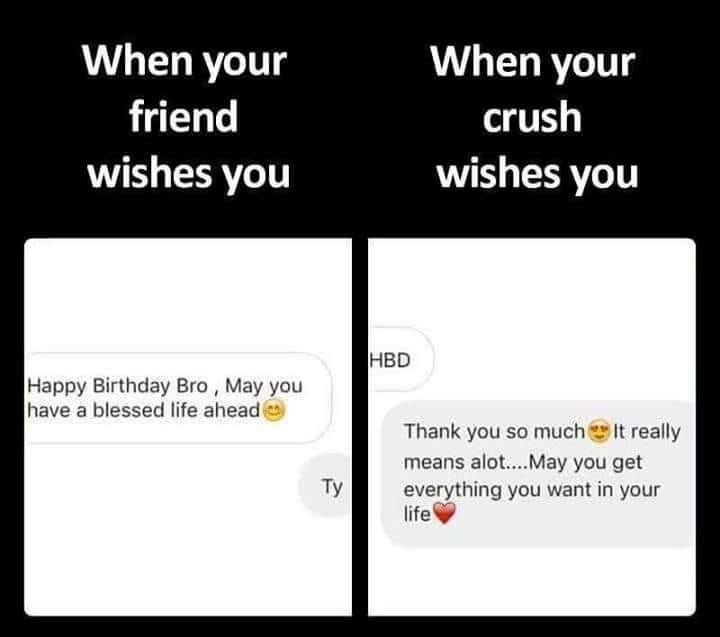Click 'When your' in the right heading
This screenshot has width=720, height=637.
533,62
